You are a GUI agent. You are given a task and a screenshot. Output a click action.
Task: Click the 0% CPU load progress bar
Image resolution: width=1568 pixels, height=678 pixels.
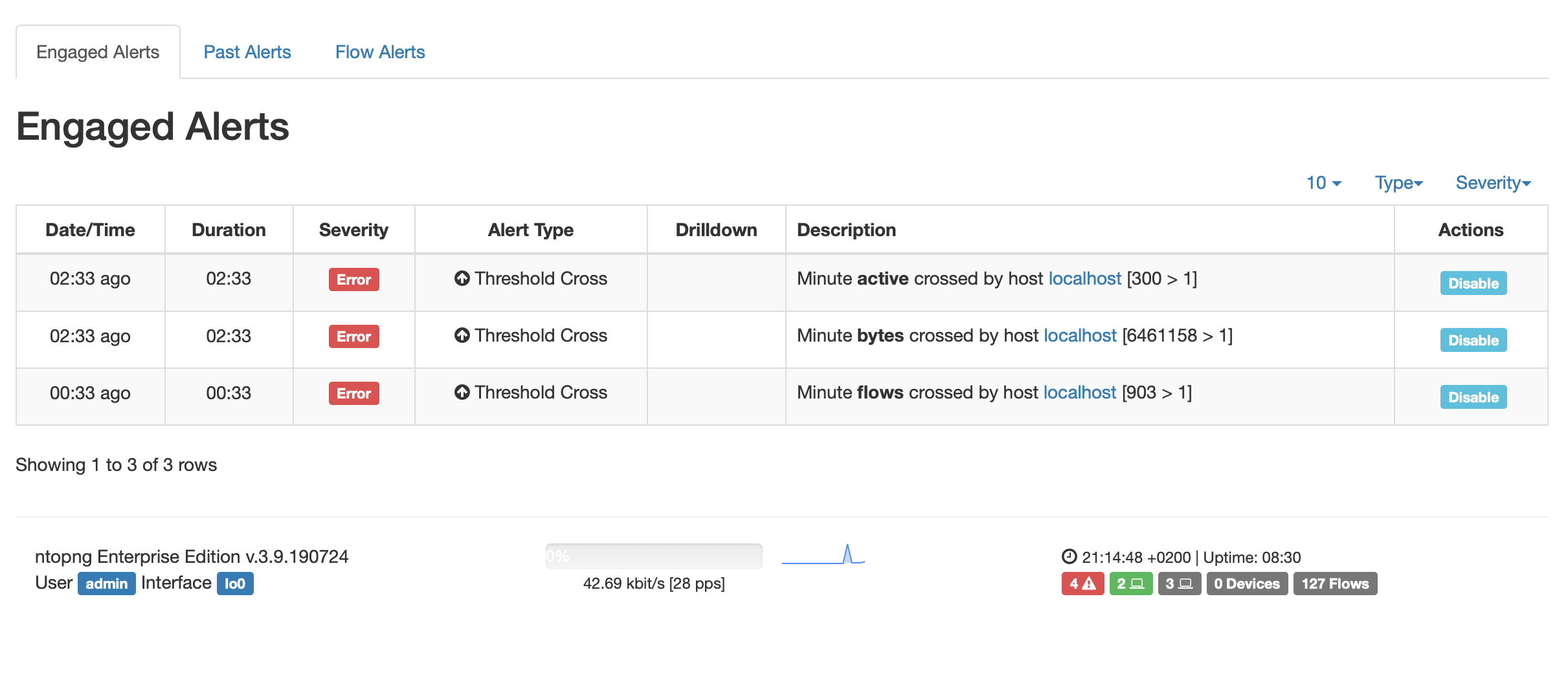click(x=654, y=555)
